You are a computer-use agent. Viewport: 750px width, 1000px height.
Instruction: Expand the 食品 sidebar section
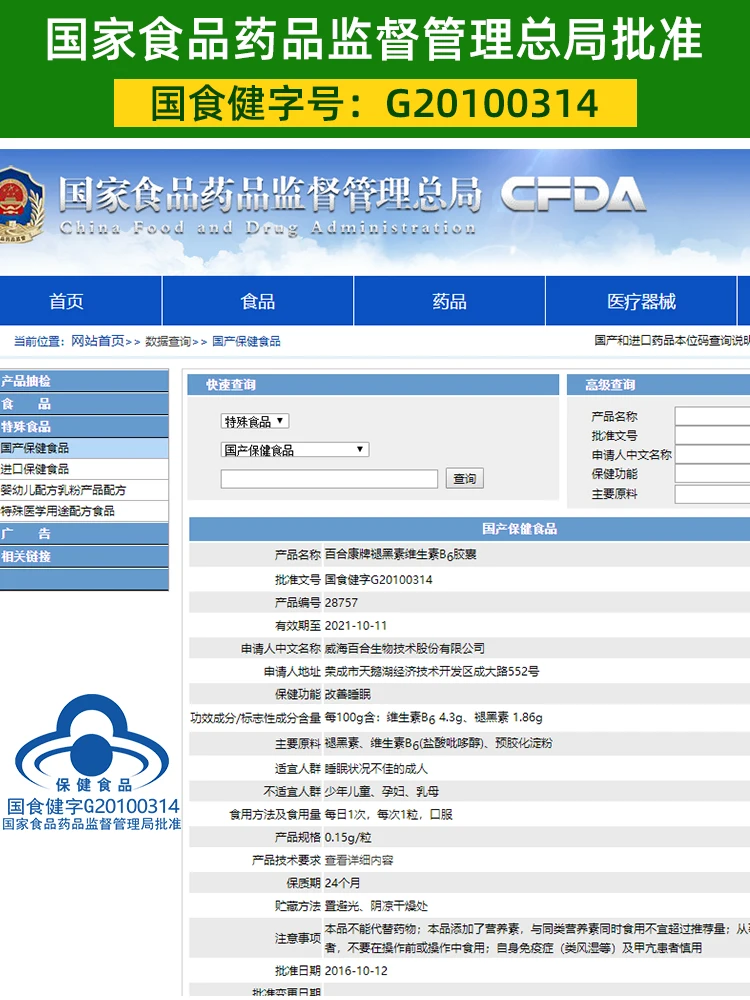84,404
